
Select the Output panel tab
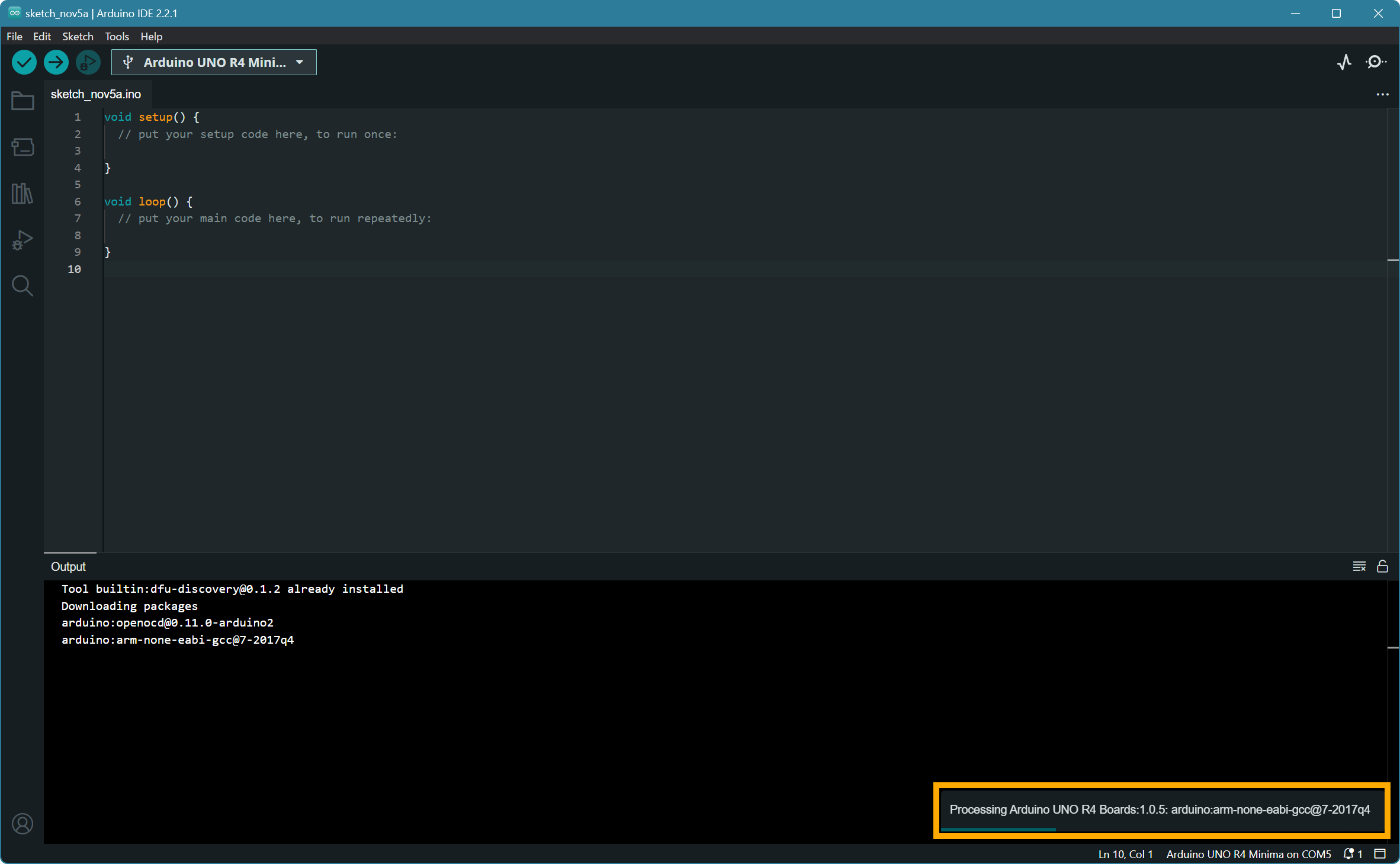pos(68,567)
